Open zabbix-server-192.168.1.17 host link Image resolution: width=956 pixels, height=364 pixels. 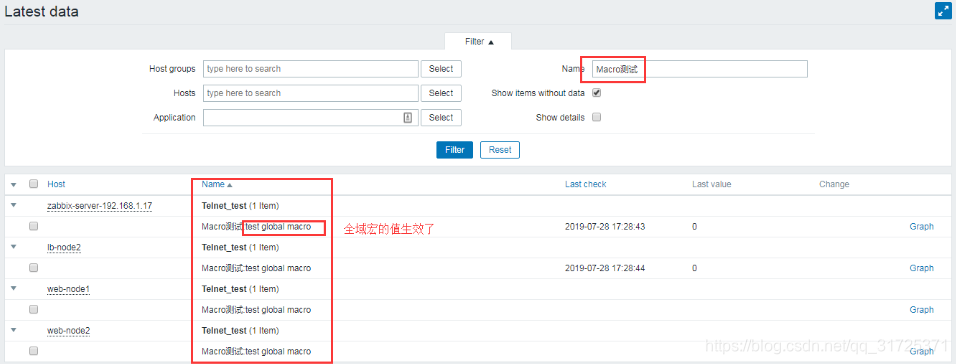click(99, 206)
